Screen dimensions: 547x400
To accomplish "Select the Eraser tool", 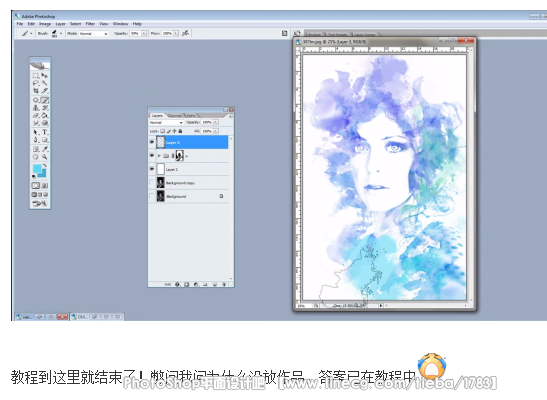I will [x=36, y=115].
